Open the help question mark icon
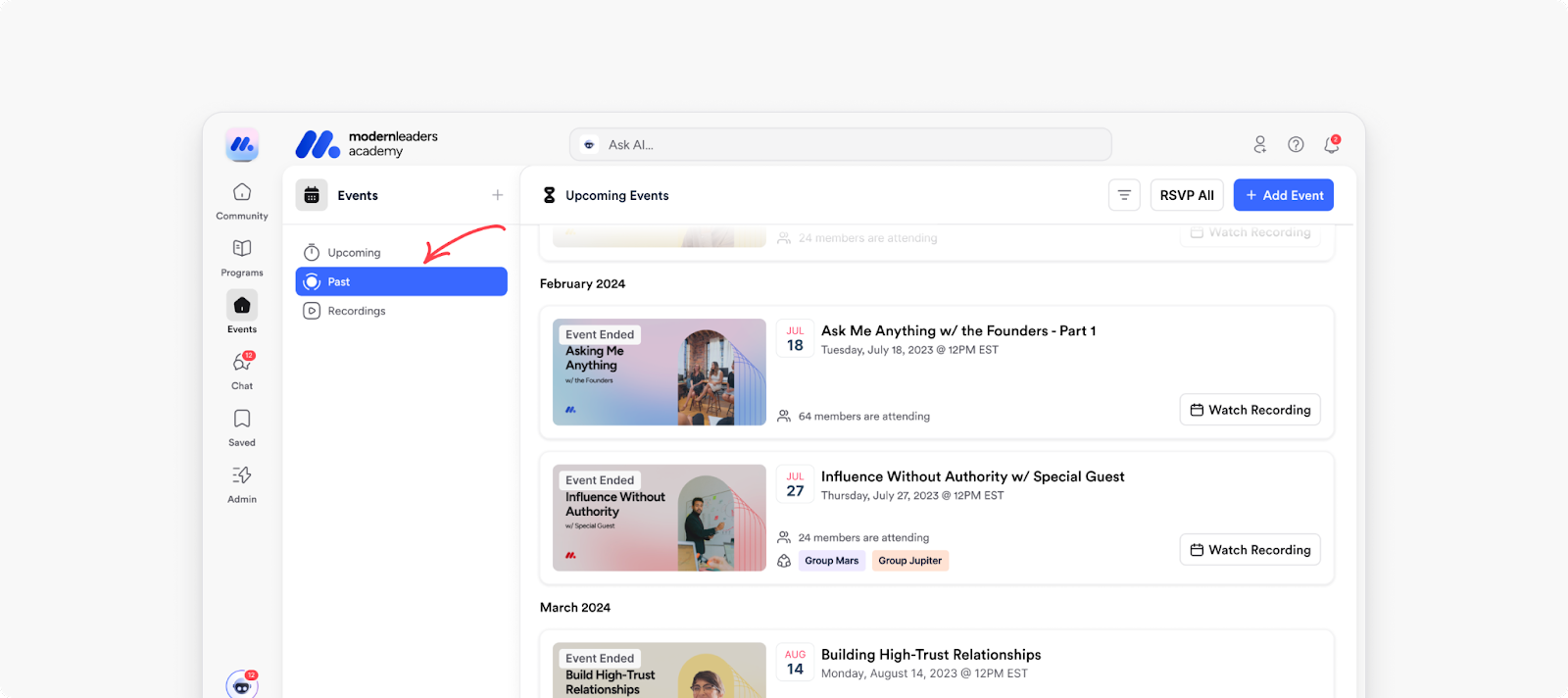Viewport: 1568px width, 698px height. click(x=1296, y=144)
